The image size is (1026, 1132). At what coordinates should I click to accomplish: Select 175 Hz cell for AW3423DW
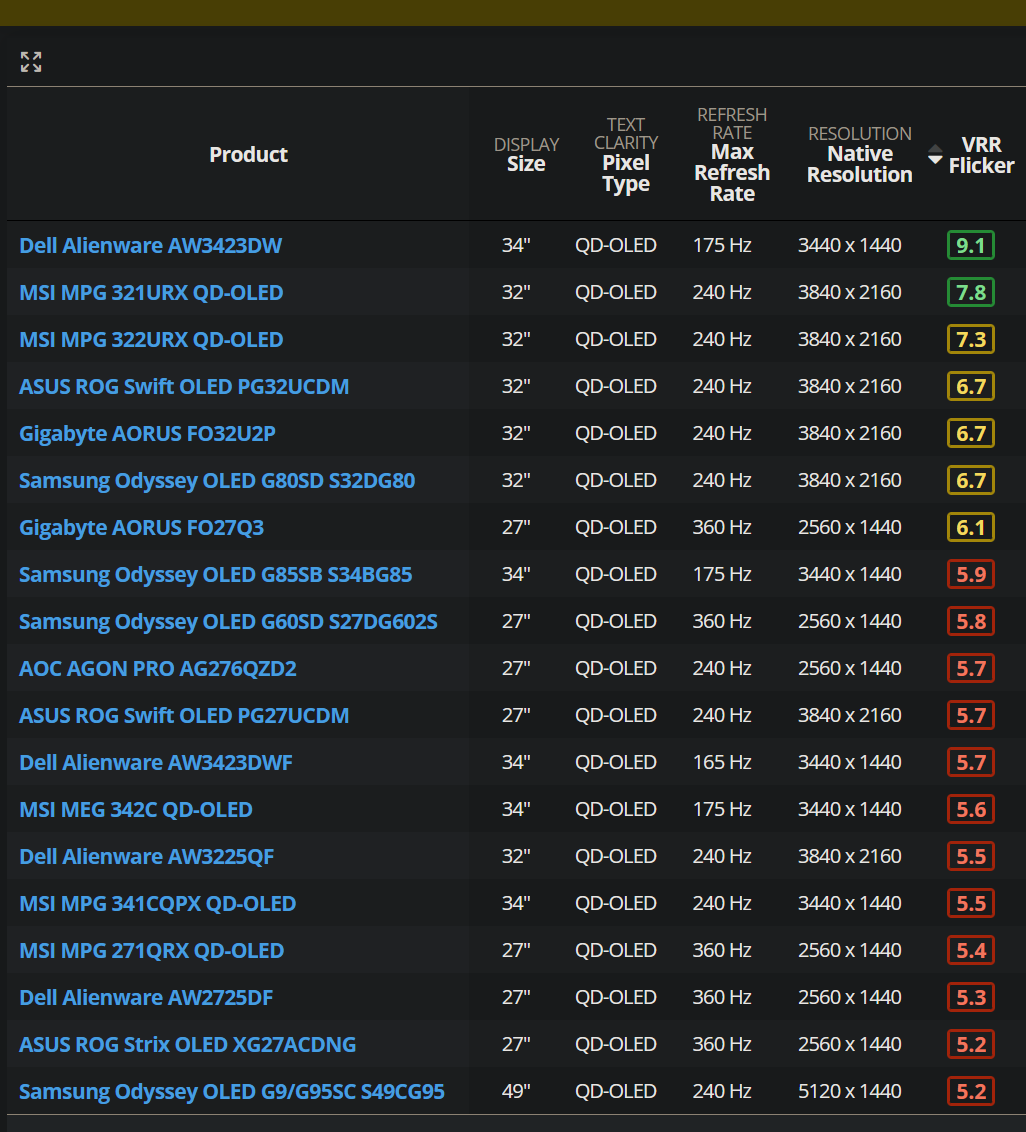[x=722, y=245]
